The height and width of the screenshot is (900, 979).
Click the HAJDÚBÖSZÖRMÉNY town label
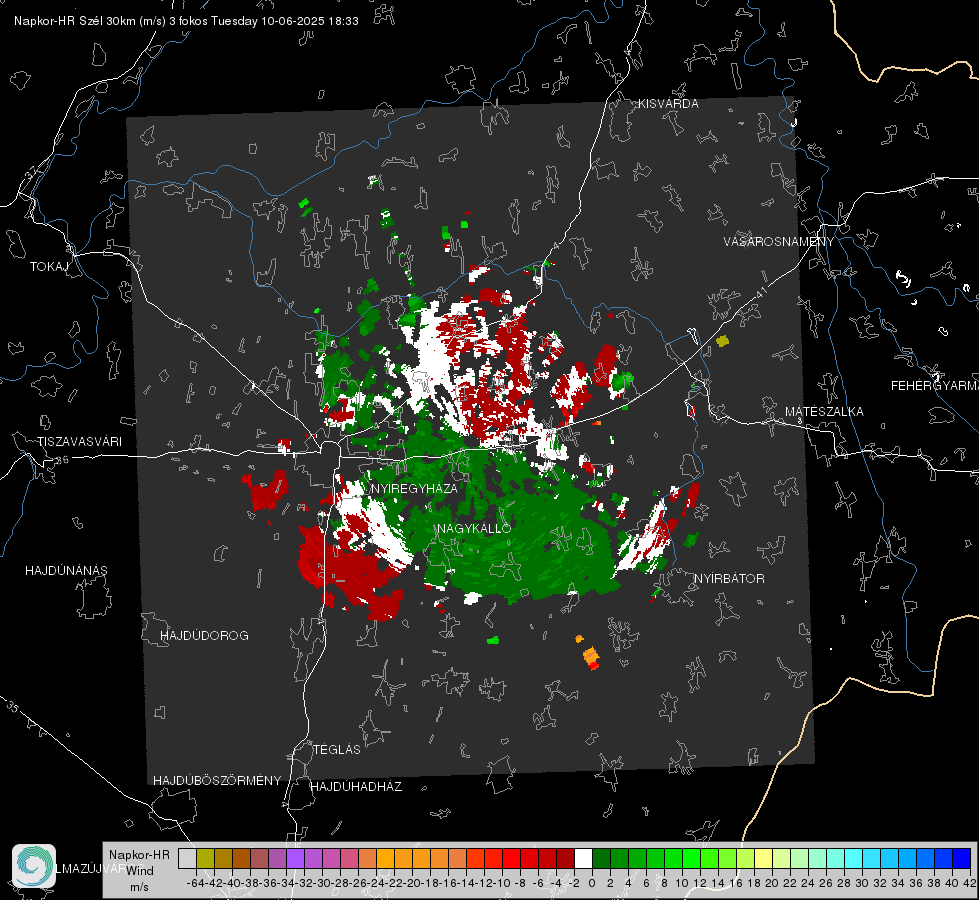(217, 780)
